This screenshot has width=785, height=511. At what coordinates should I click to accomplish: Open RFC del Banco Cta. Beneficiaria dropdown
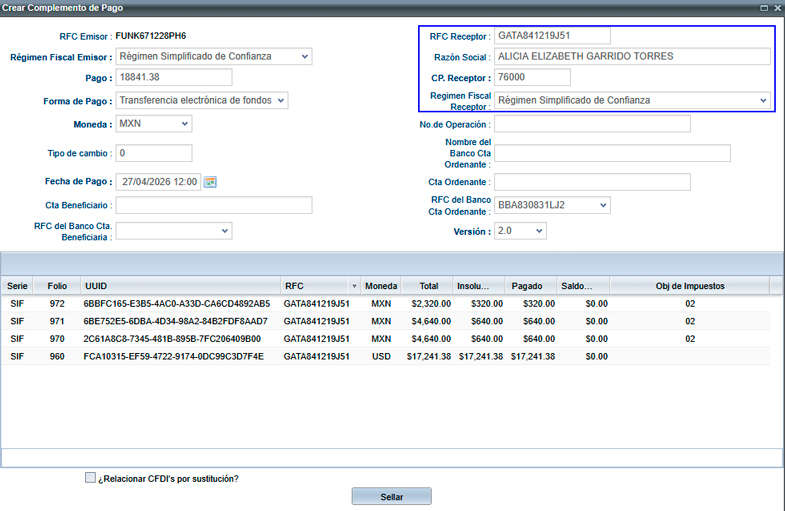pyautogui.click(x=224, y=231)
